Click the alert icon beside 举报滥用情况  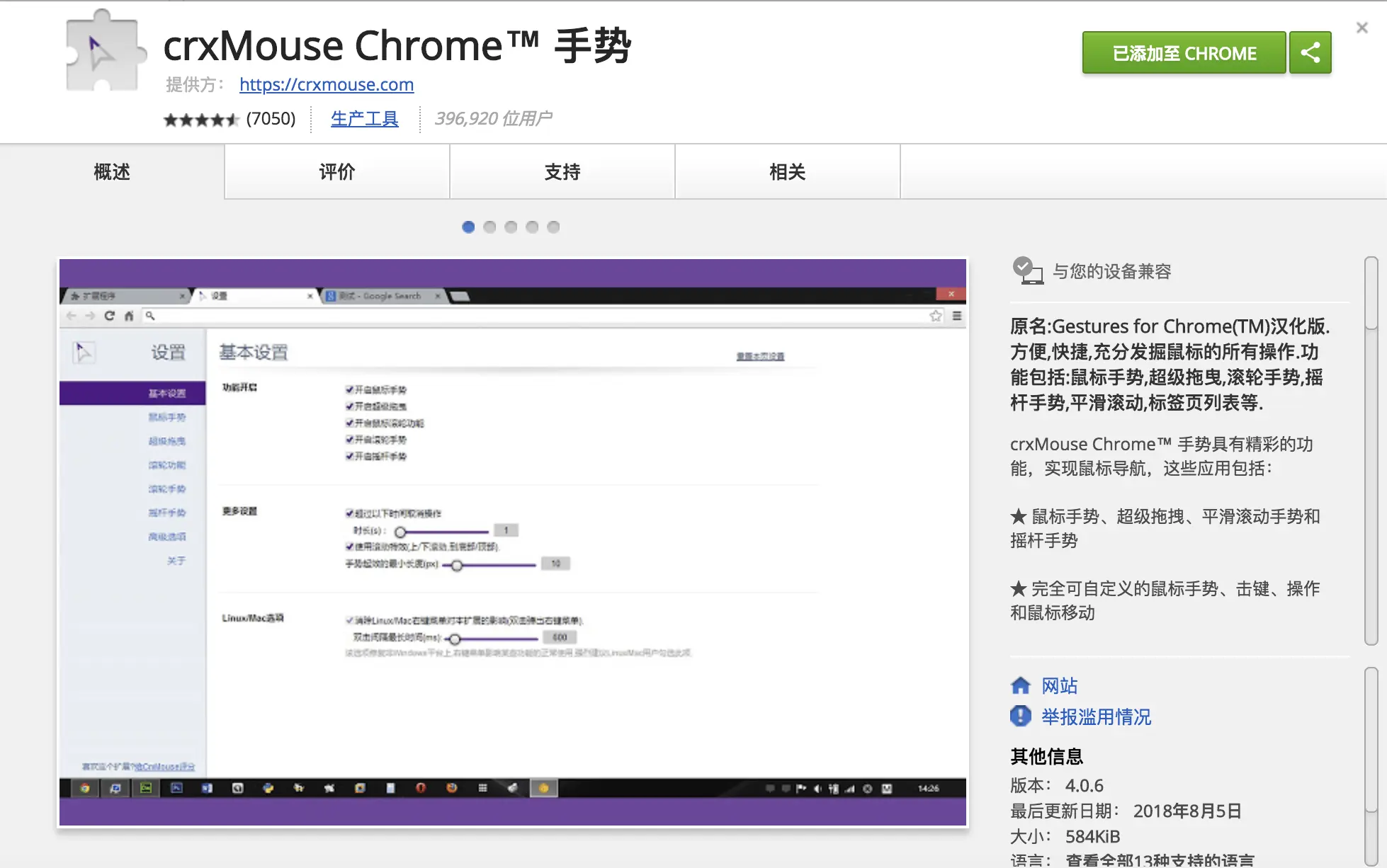pyautogui.click(x=1020, y=716)
